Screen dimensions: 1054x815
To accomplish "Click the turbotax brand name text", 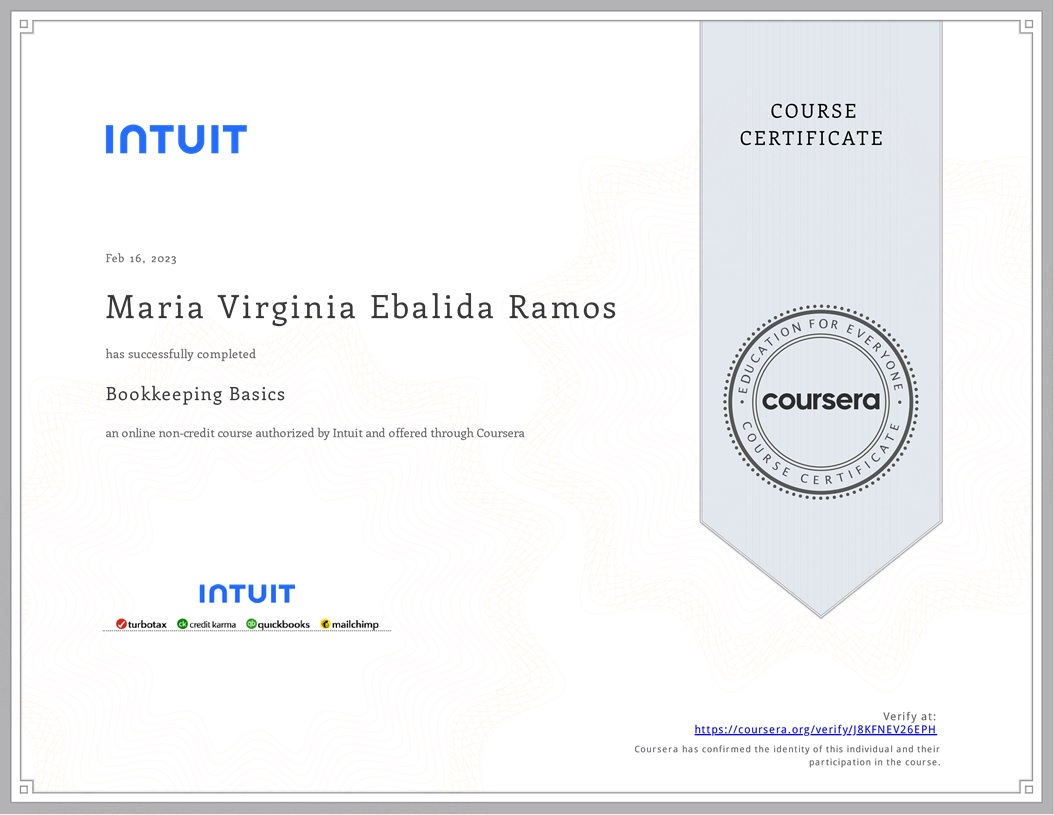I will point(146,624).
